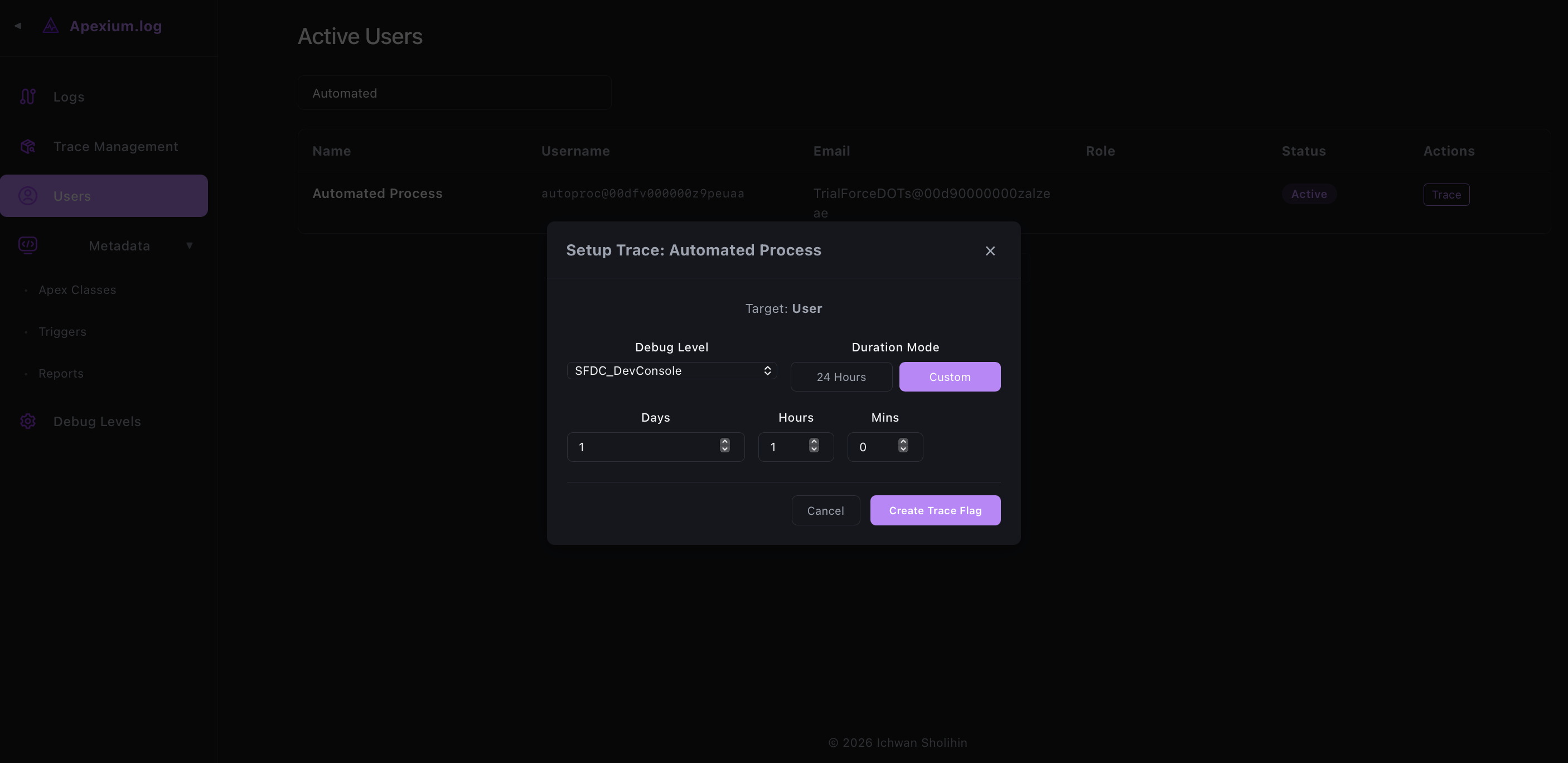Click the Users profile icon
The image size is (1568, 763).
click(28, 195)
